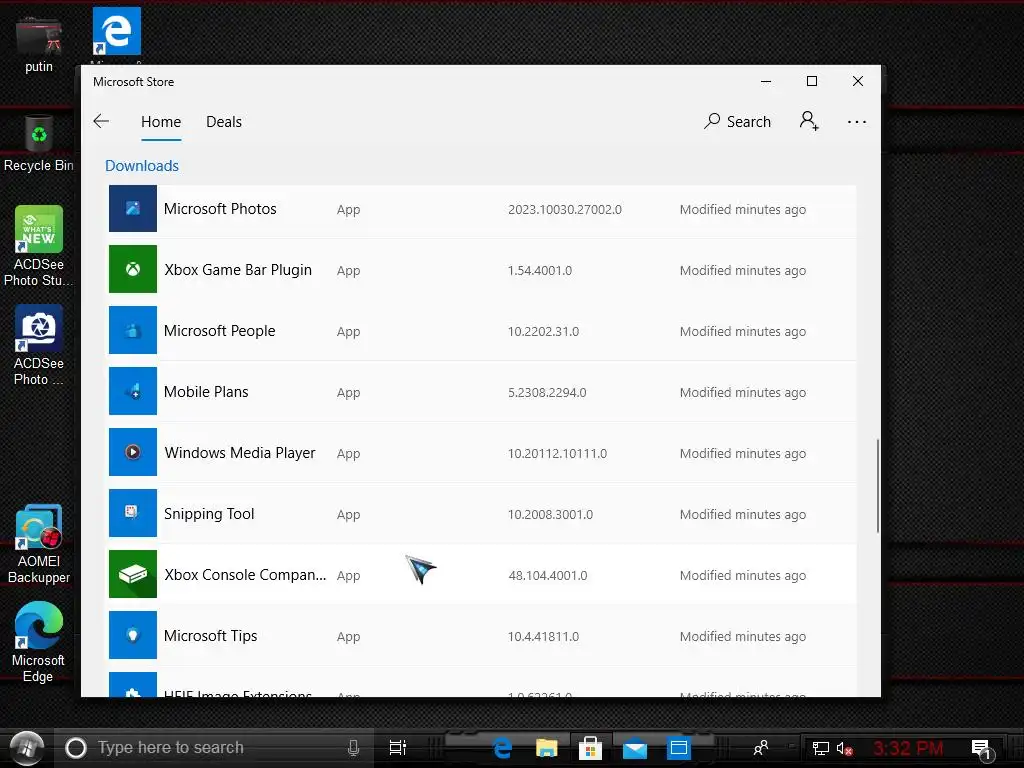Select the Mobile Plans name
The width and height of the screenshot is (1024, 768).
pos(206,392)
